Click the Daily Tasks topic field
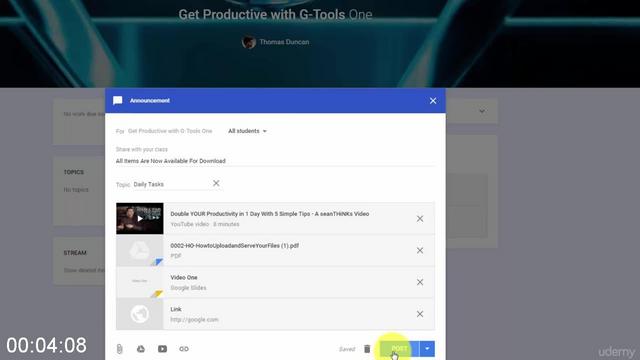 171,184
